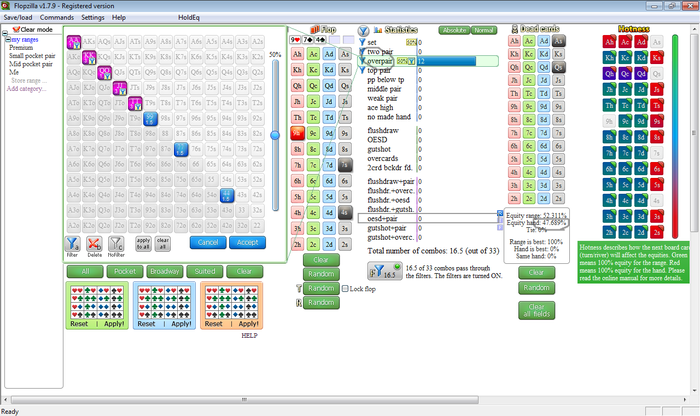Select Premium range in sidebar tree
Viewport: 700px width, 416px height.
tap(21, 48)
